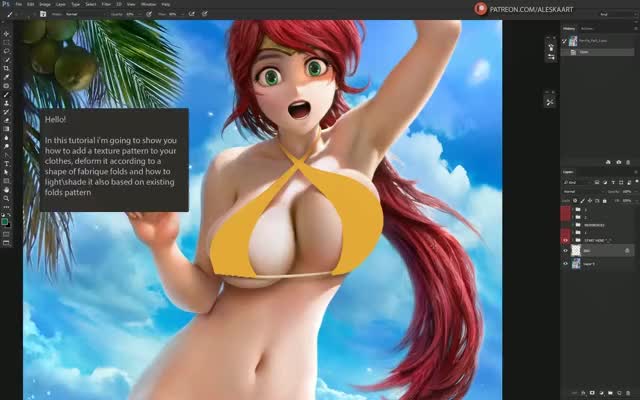Screen dimensions: 640x400
Task: Select the Eyedropper tool
Action: coord(6,77)
